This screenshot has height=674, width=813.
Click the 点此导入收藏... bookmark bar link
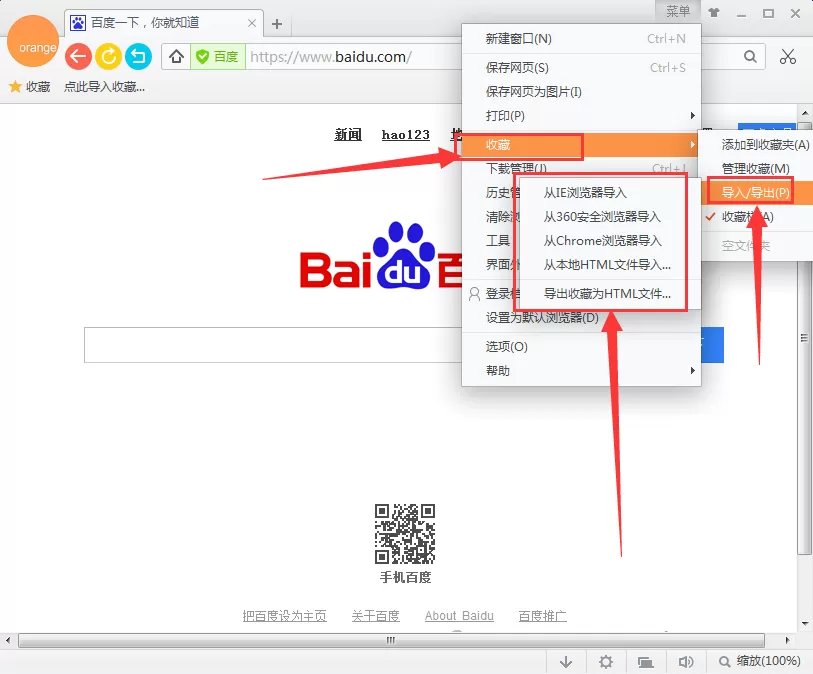click(x=104, y=87)
